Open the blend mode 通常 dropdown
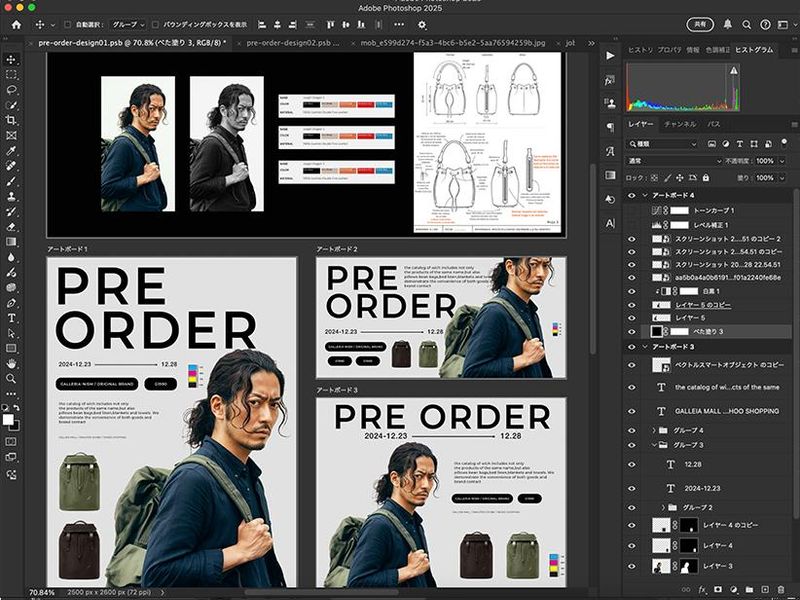 click(x=672, y=161)
